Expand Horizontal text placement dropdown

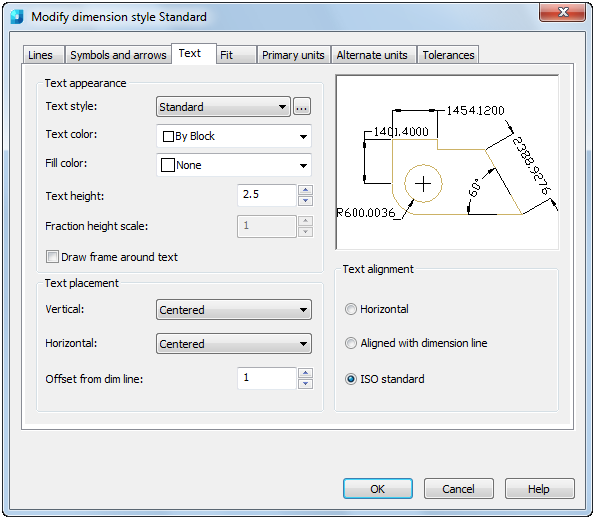coord(234,344)
